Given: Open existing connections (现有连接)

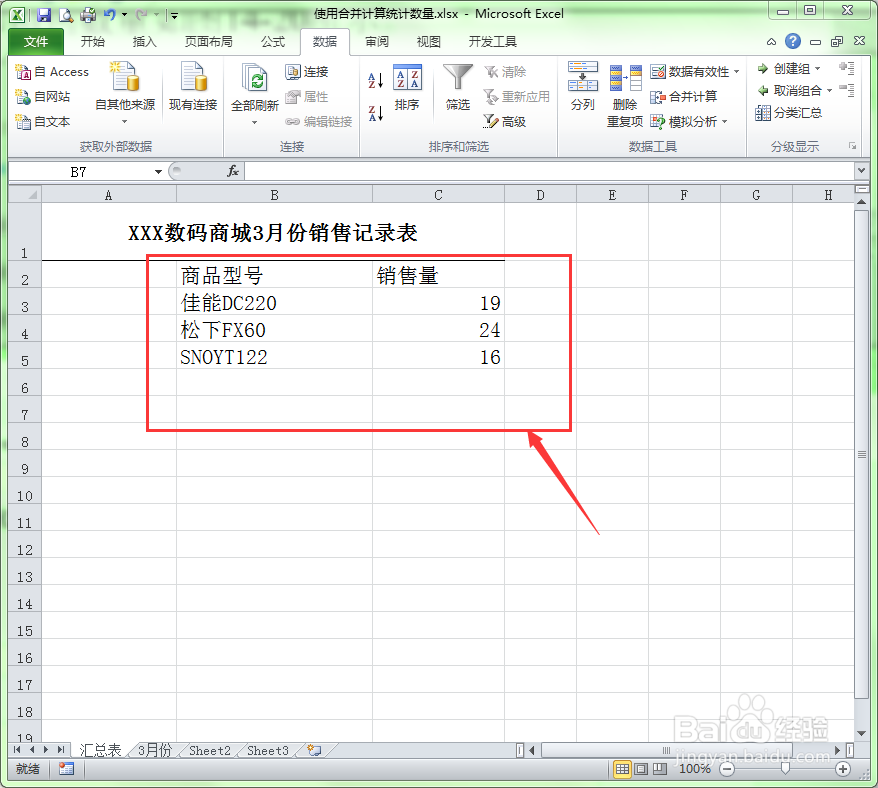Looking at the screenshot, I should click(x=193, y=87).
